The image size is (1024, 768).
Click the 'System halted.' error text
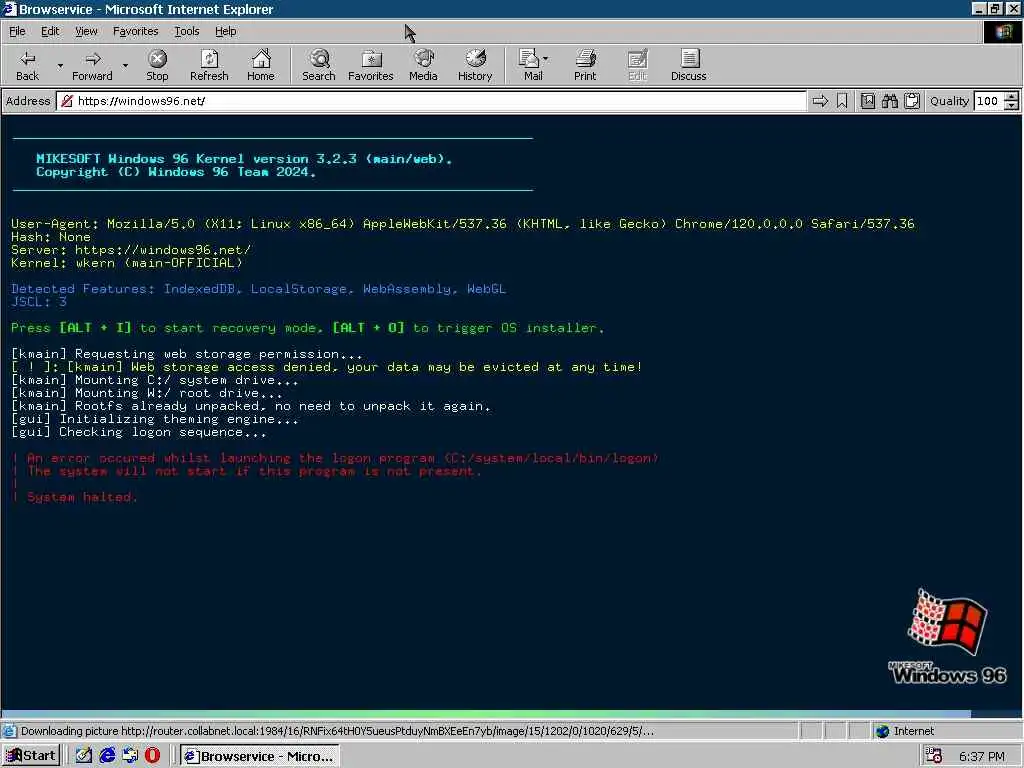tap(82, 497)
